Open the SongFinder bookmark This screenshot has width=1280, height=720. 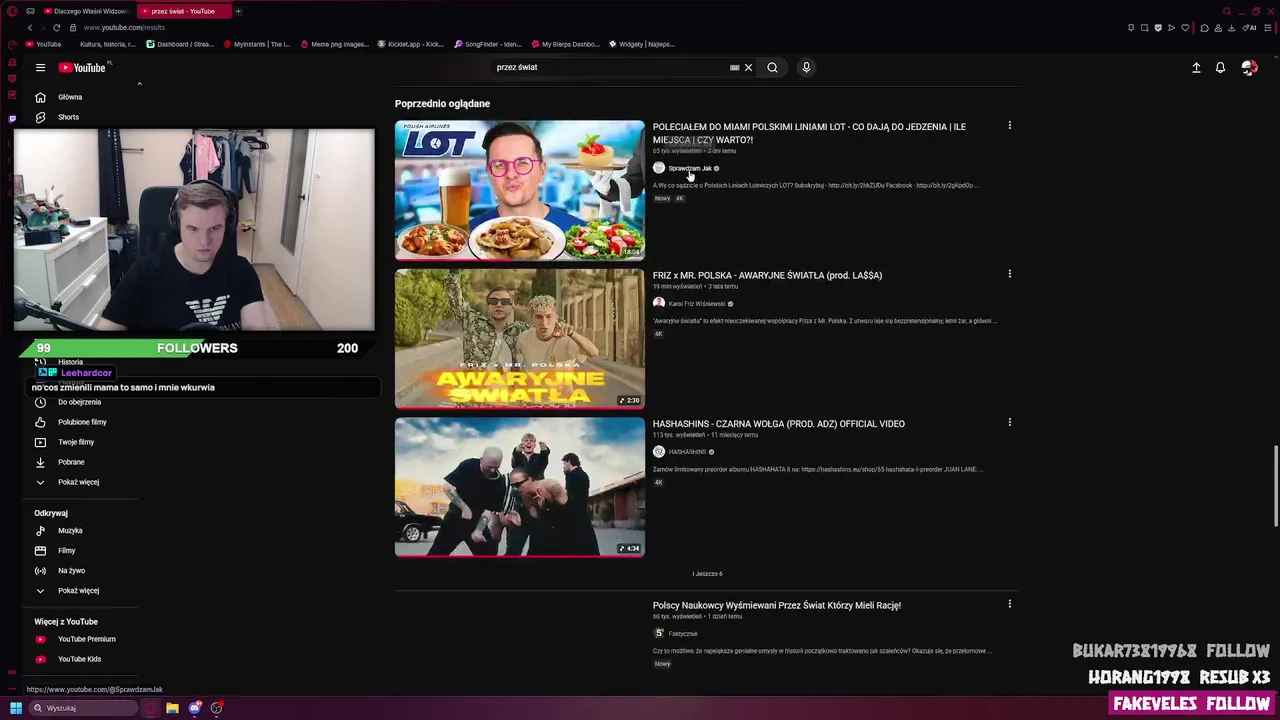[488, 44]
